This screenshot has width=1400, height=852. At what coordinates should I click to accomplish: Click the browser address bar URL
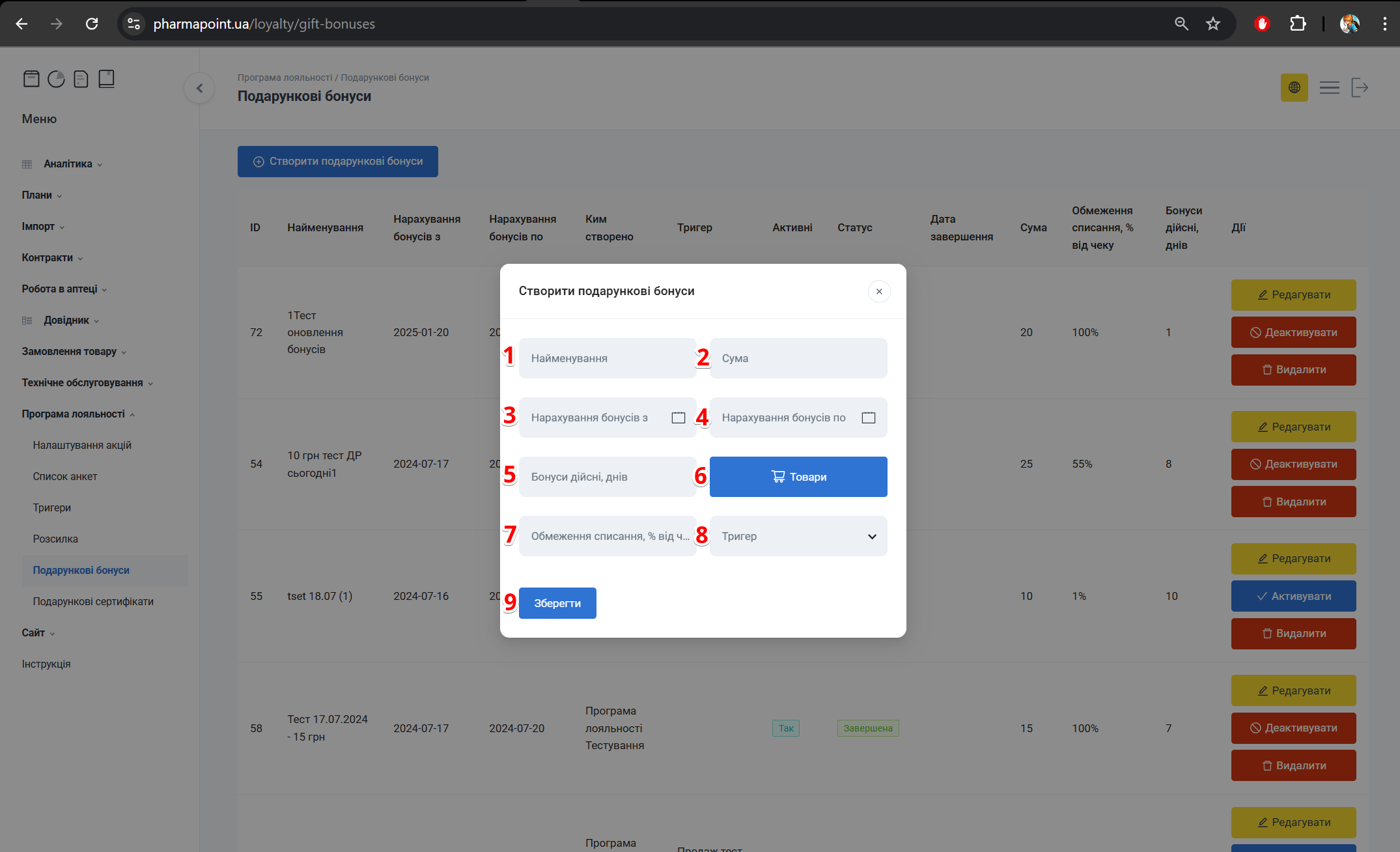coord(264,24)
